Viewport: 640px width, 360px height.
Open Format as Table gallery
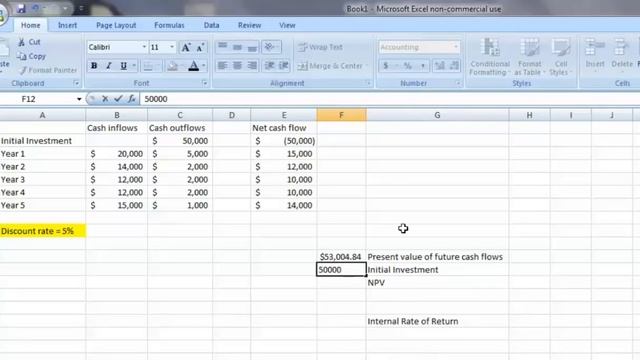529,57
